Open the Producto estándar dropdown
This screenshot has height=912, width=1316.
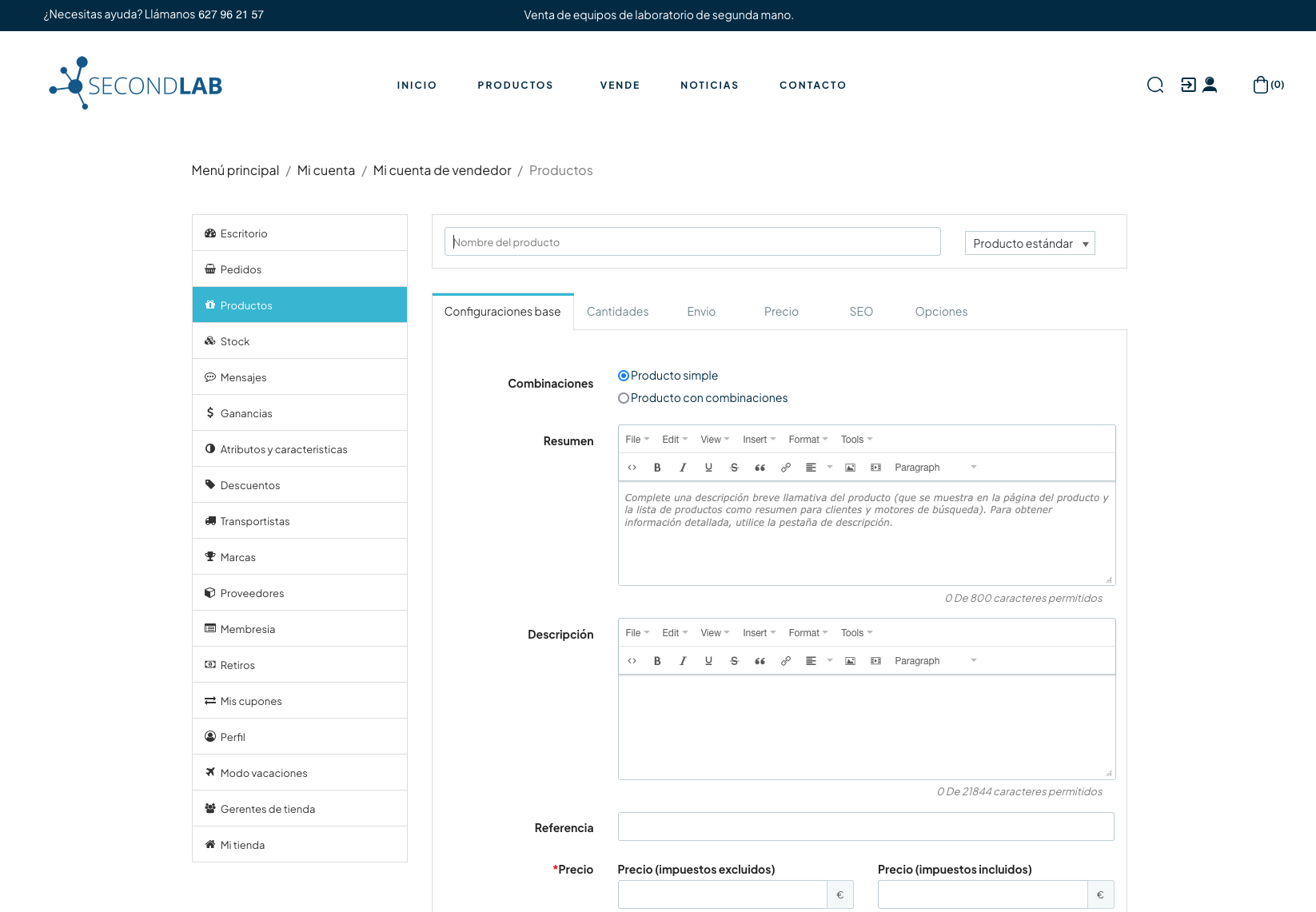pyautogui.click(x=1029, y=243)
